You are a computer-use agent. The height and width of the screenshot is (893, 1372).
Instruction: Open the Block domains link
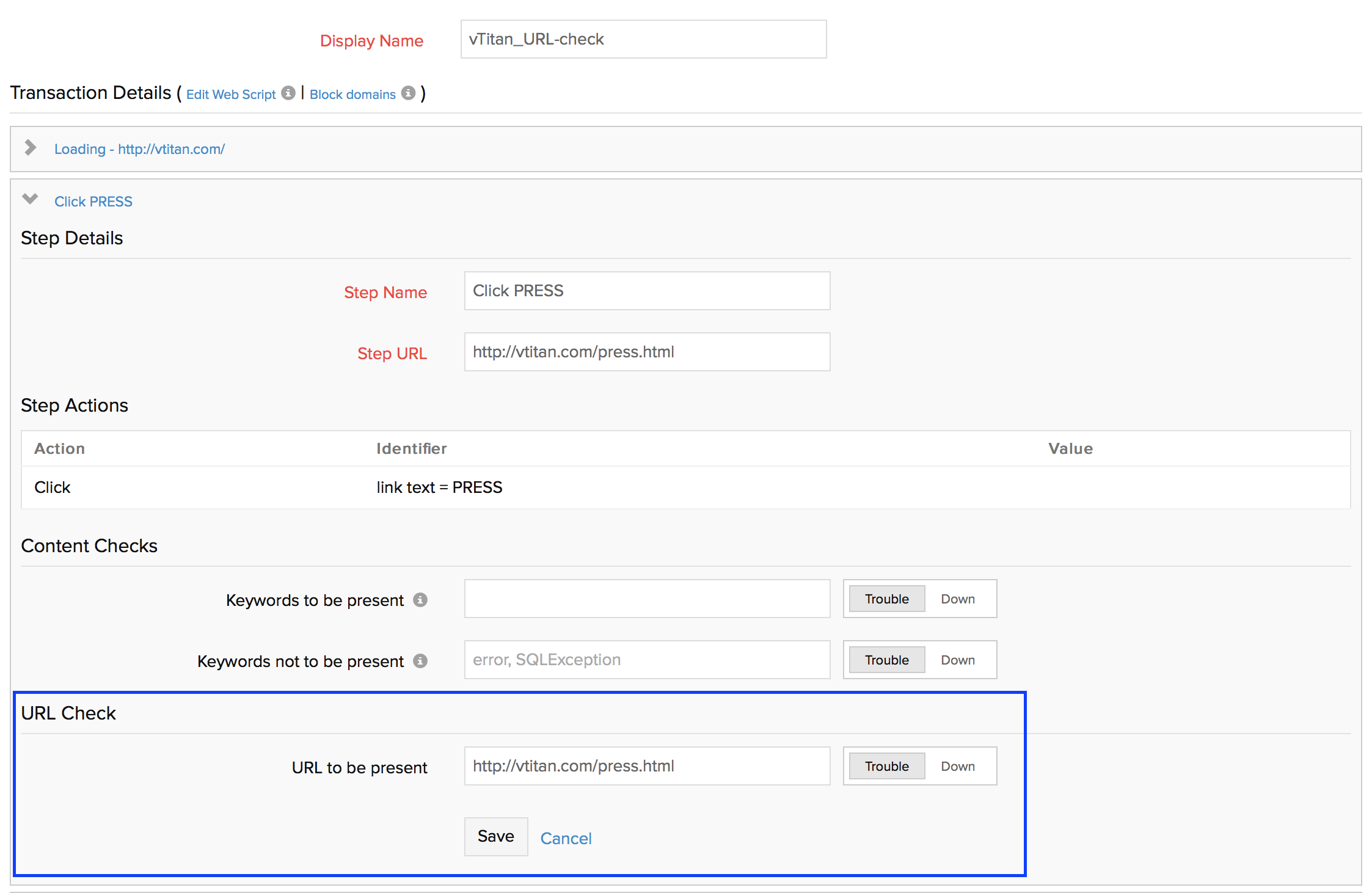point(352,95)
